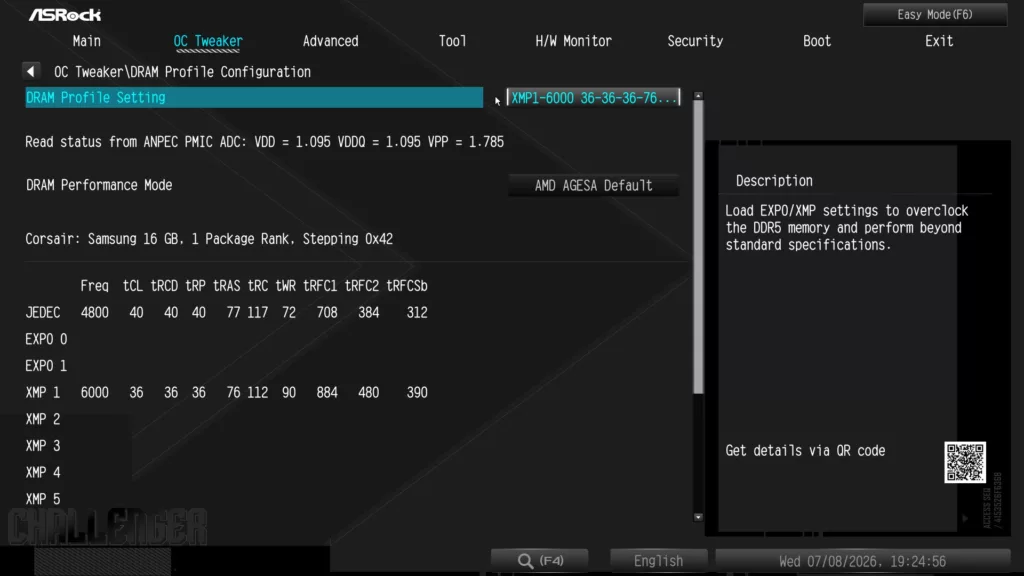
Task: Go back using the left arrow icon
Action: tap(31, 71)
